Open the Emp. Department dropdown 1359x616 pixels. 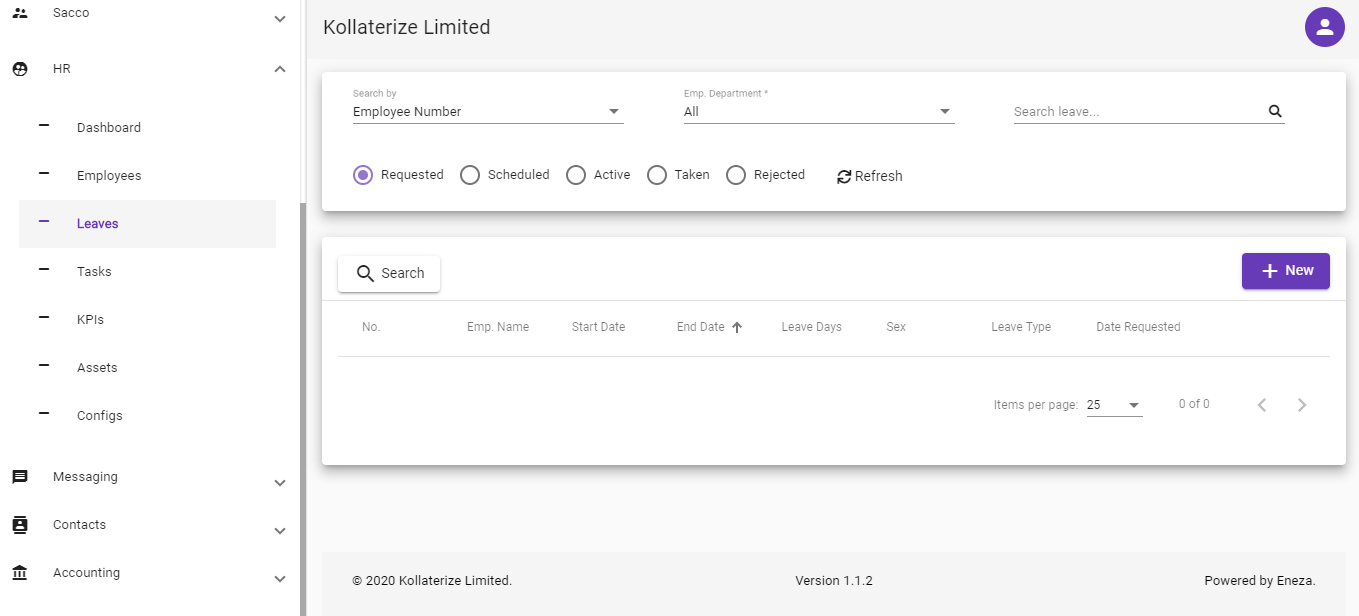(x=819, y=112)
